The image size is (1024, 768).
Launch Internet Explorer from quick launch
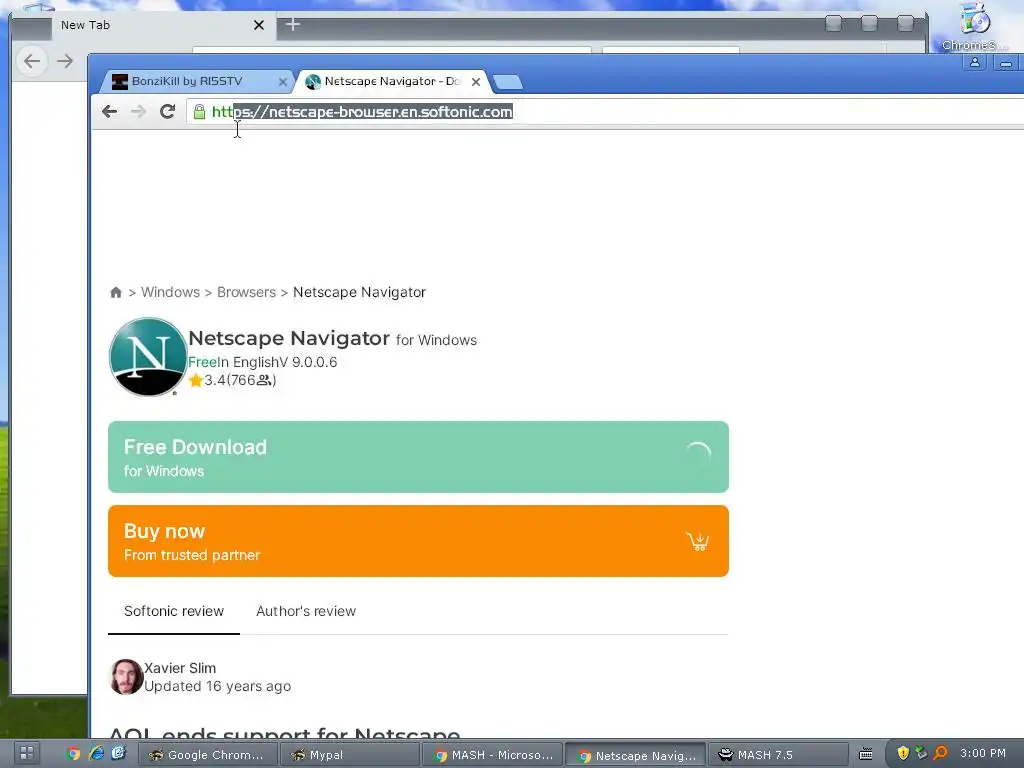[x=96, y=754]
